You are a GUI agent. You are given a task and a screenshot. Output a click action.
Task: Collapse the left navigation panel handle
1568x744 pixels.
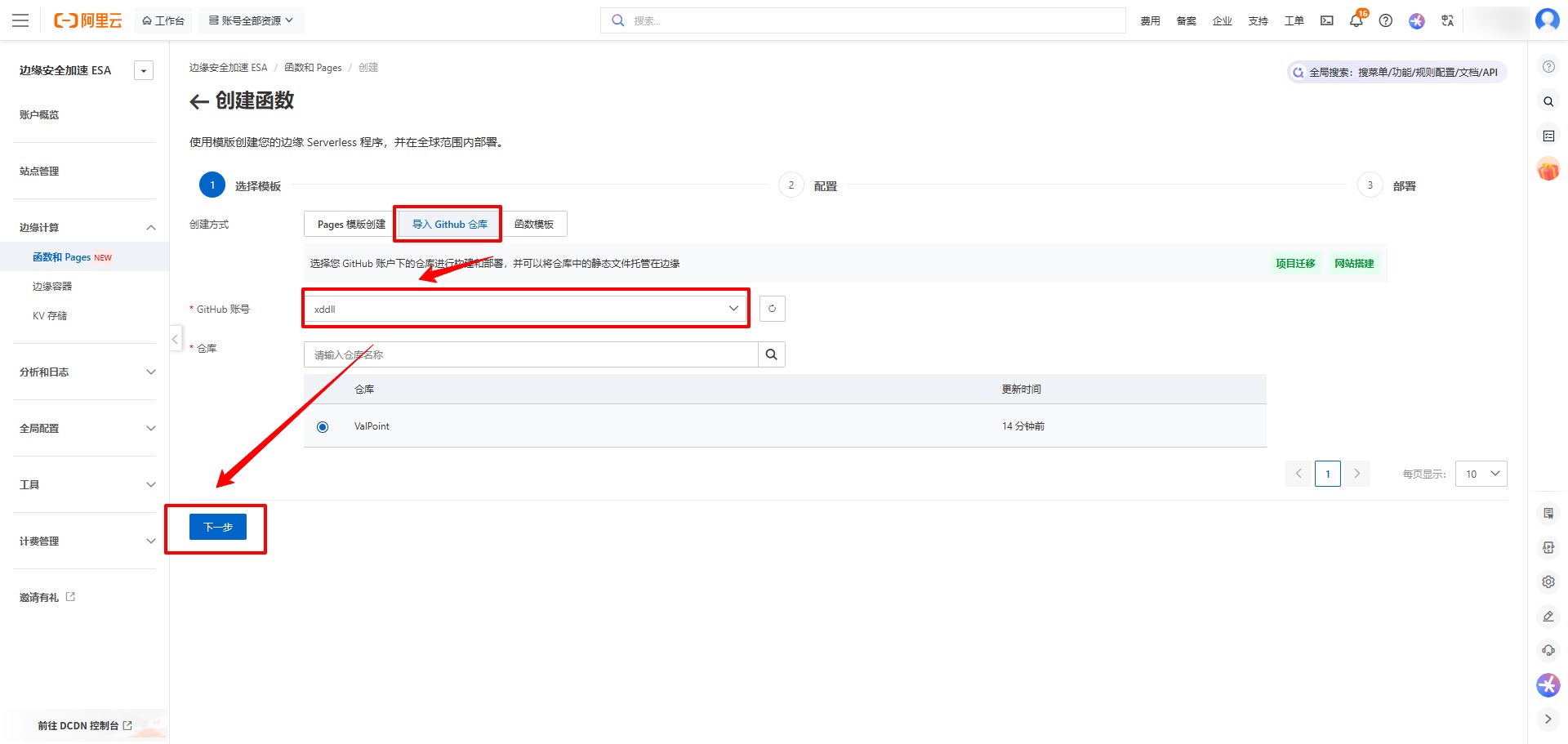coord(176,338)
